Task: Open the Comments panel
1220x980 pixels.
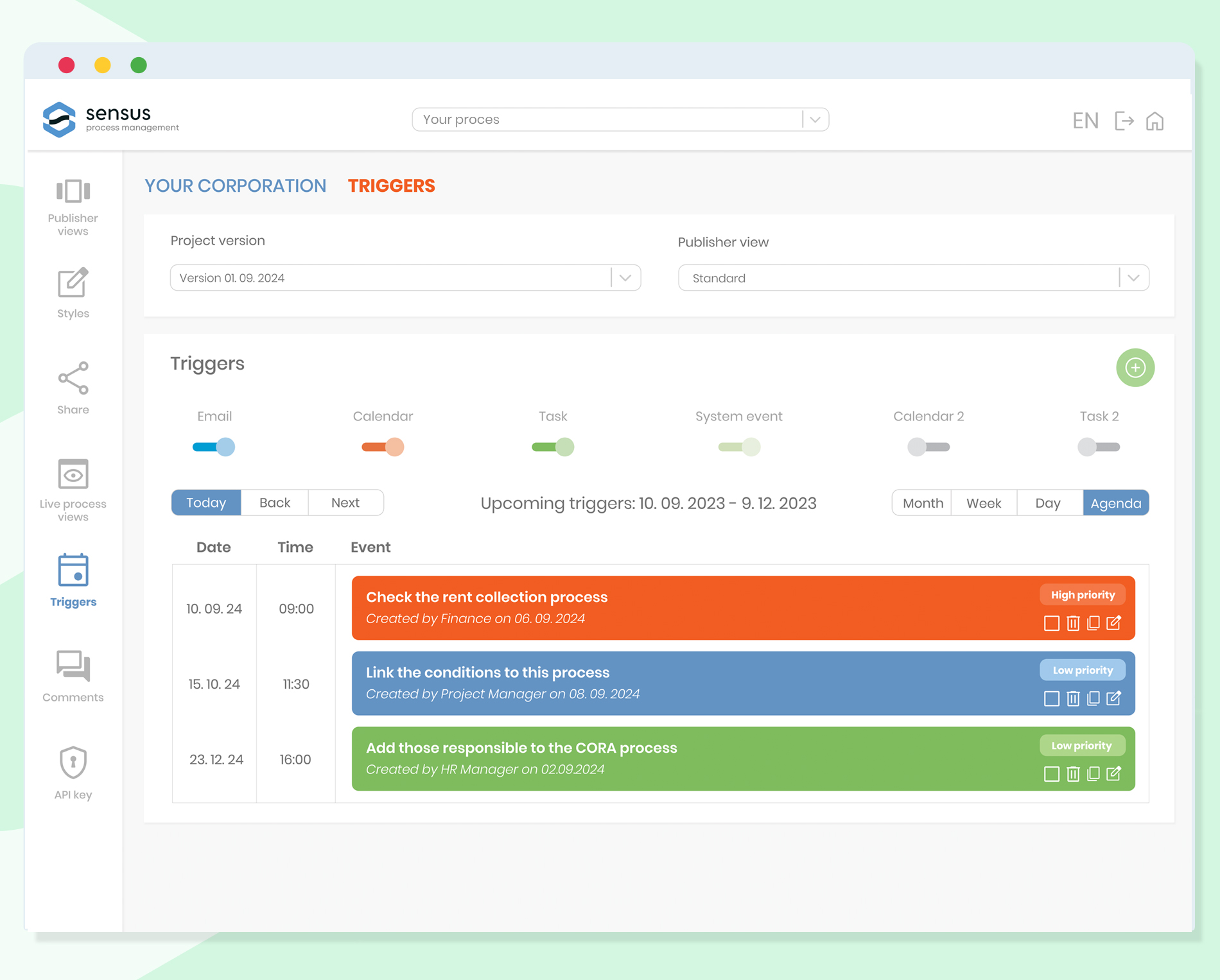Action: click(72, 675)
